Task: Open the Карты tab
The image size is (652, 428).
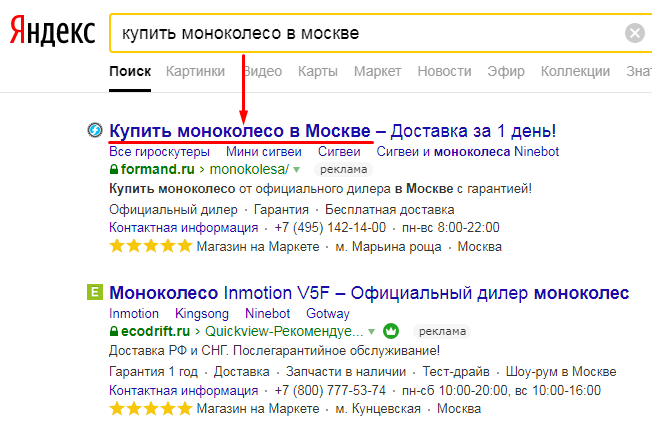Action: [x=318, y=72]
